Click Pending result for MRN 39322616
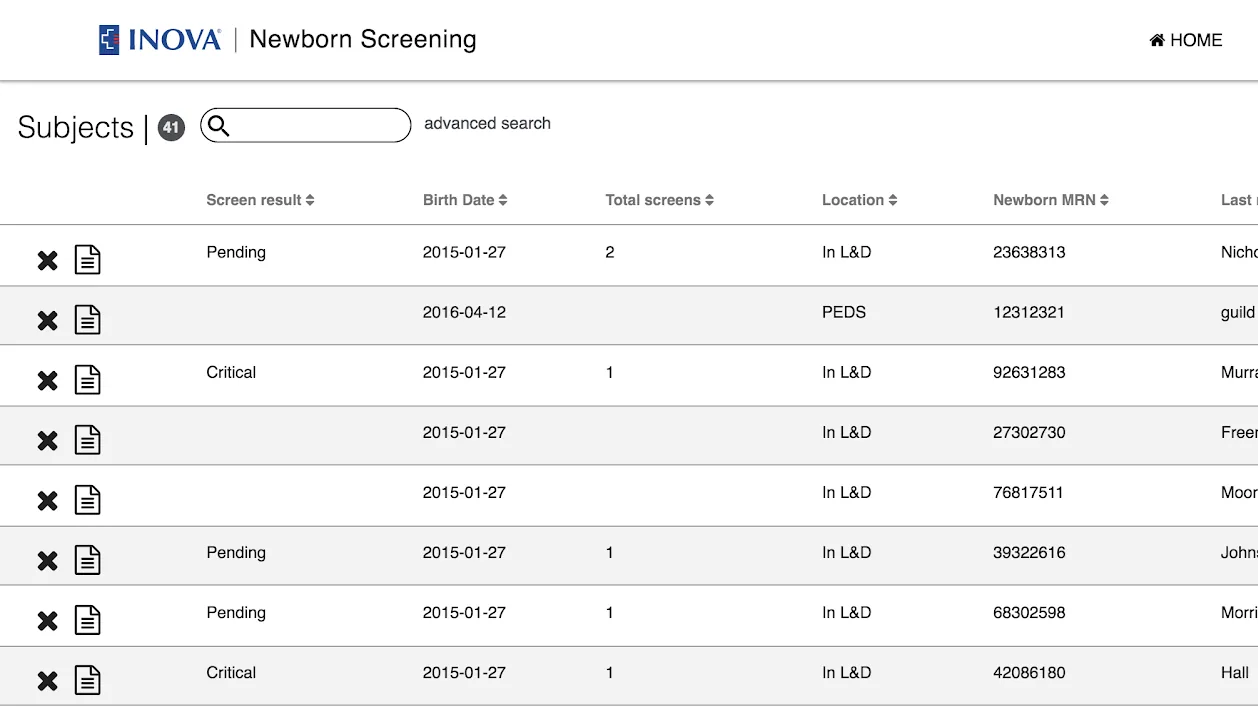 tap(236, 552)
